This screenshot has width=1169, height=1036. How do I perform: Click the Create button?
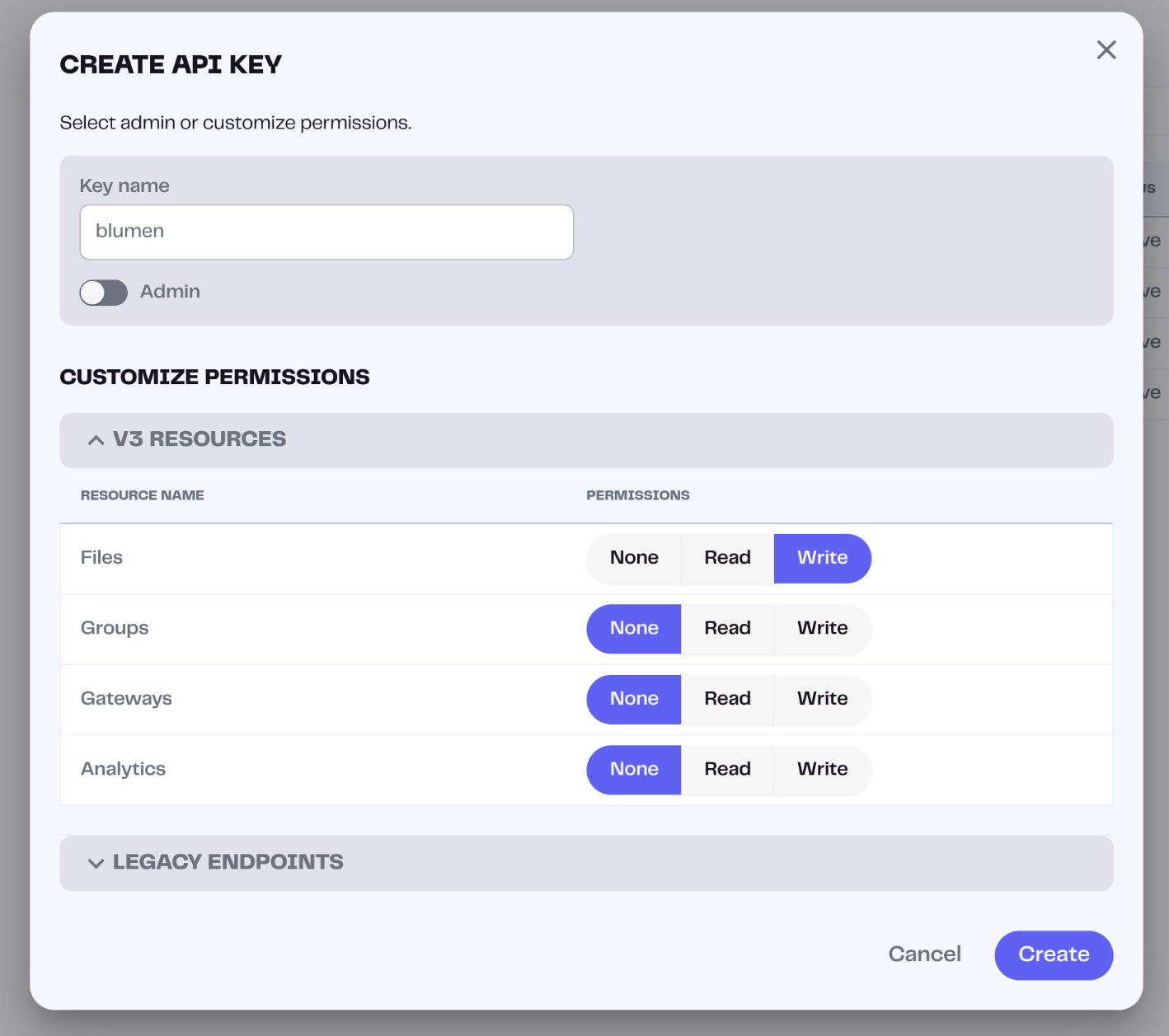[x=1054, y=955]
